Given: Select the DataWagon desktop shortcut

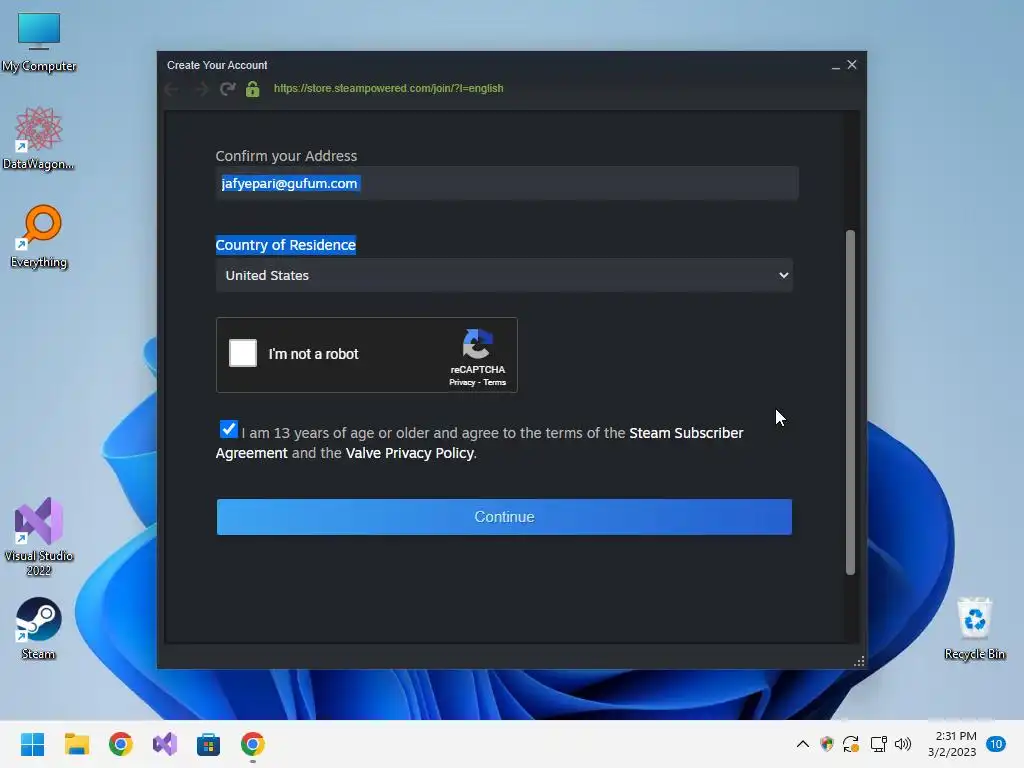Looking at the screenshot, I should click(x=39, y=138).
